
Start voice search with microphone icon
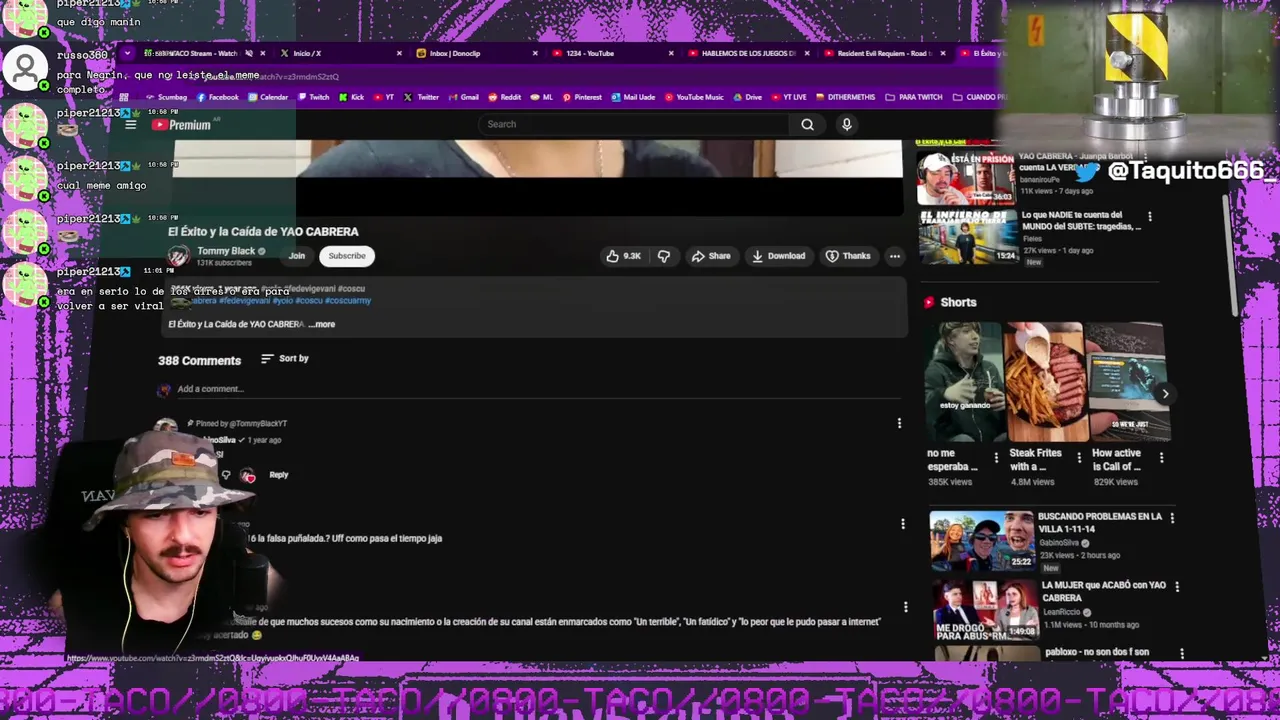click(846, 124)
